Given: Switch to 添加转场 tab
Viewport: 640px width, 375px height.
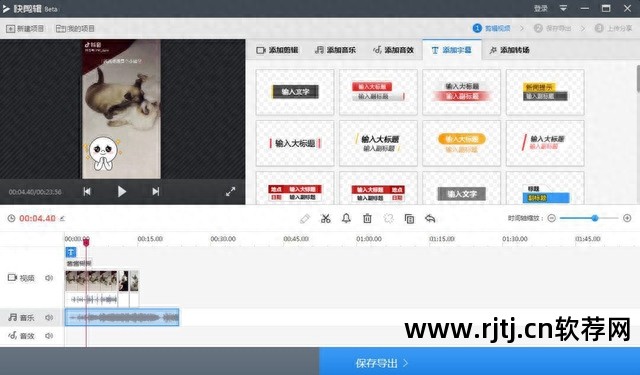Looking at the screenshot, I should click(x=509, y=50).
